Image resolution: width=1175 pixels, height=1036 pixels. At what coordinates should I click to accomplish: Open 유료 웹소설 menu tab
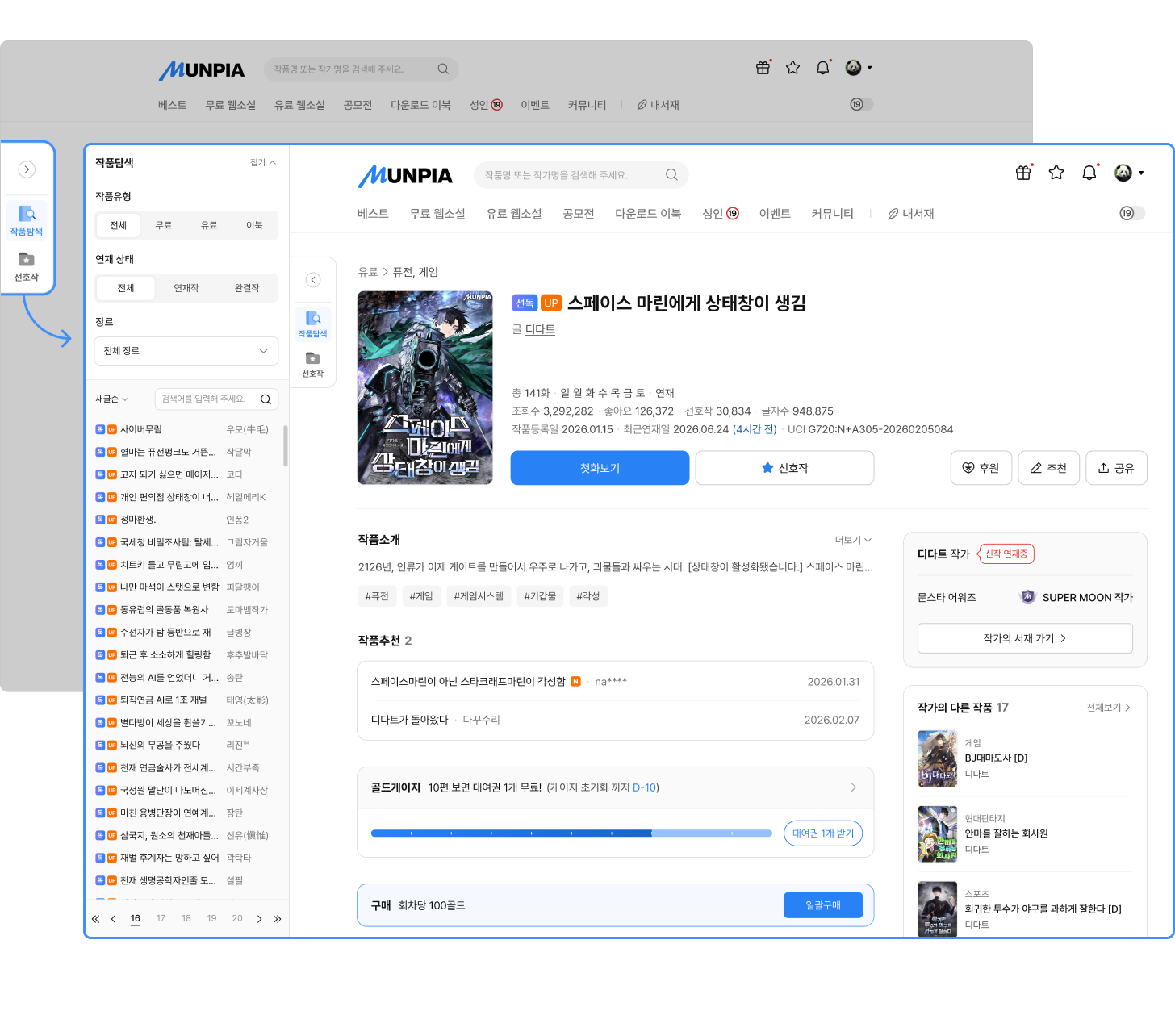[x=514, y=214]
